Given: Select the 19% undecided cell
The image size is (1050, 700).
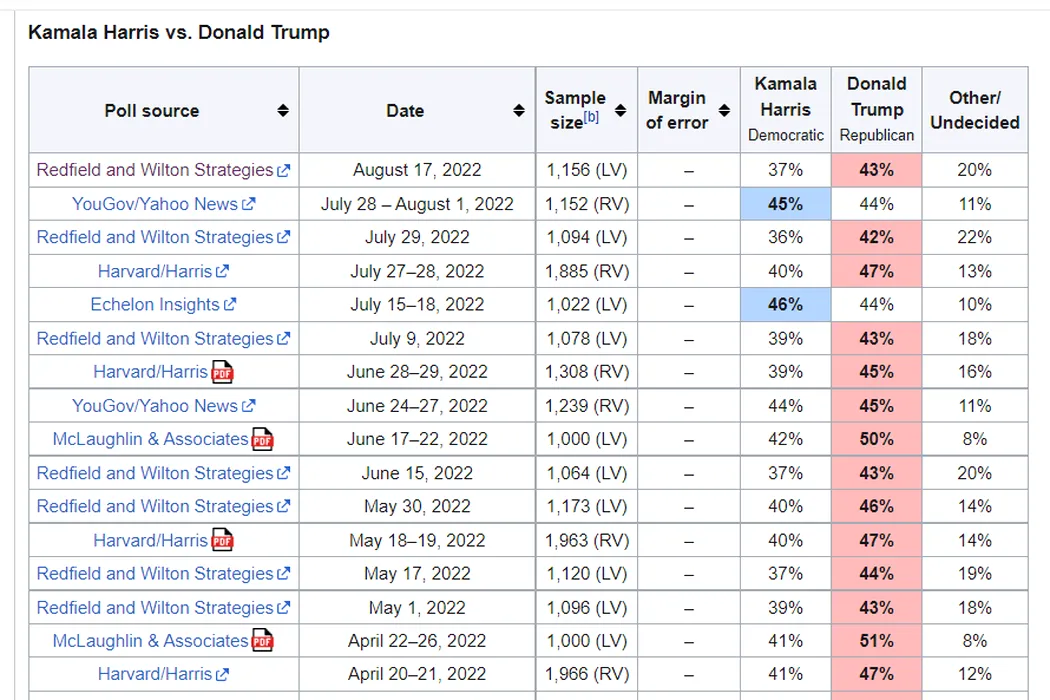Looking at the screenshot, I should [975, 574].
